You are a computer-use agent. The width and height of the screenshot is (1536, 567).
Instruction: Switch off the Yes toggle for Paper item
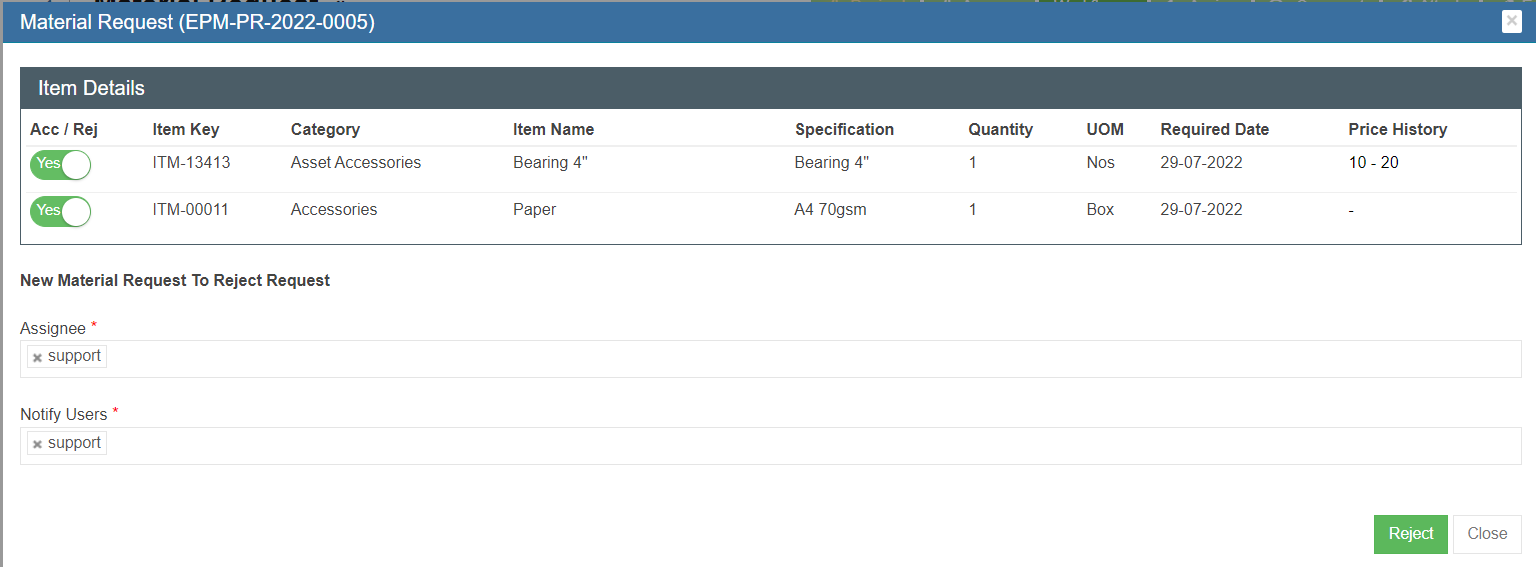click(60, 211)
